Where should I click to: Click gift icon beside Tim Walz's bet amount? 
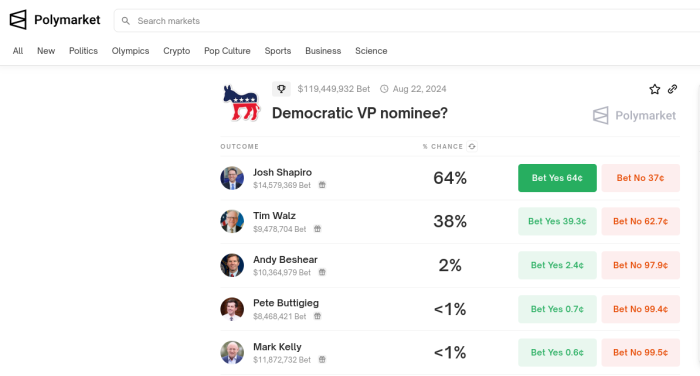[x=317, y=229]
